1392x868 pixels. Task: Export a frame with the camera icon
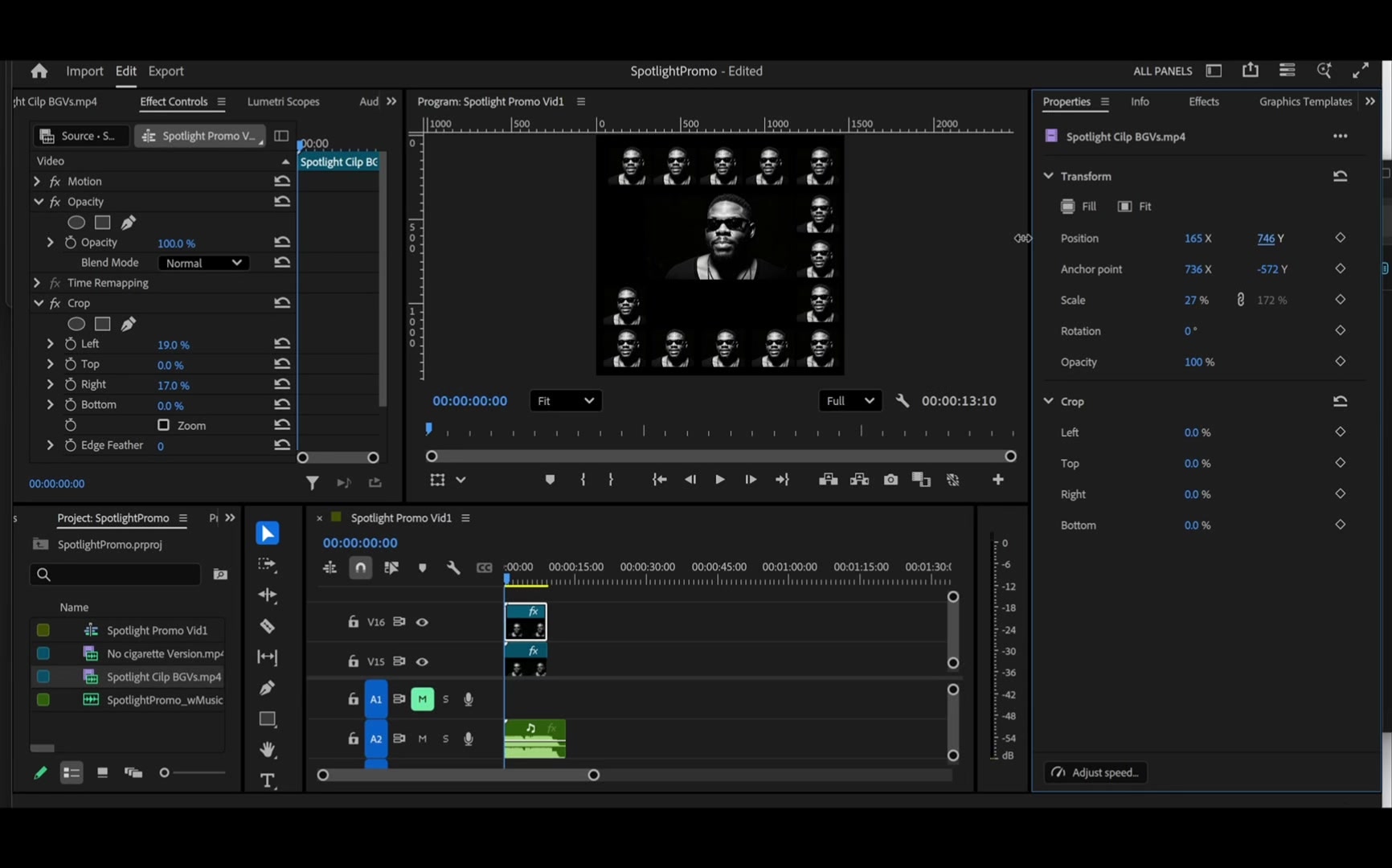point(890,480)
